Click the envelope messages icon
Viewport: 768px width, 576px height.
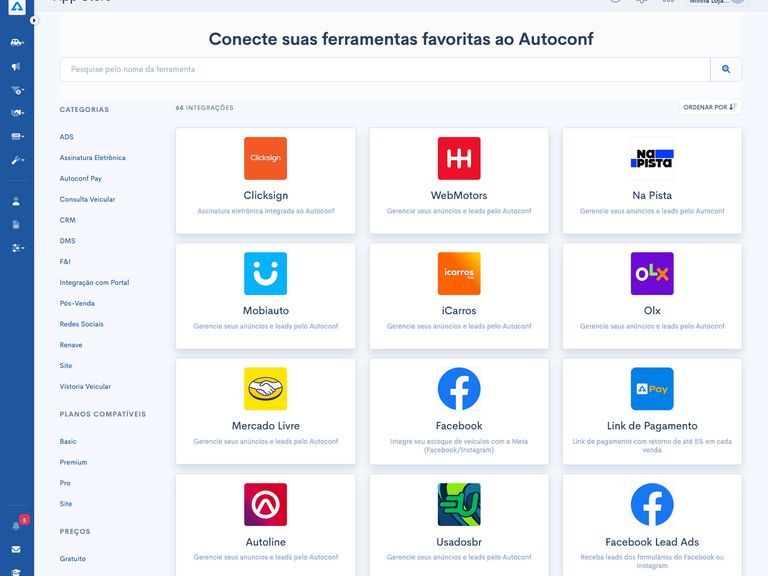point(16,549)
